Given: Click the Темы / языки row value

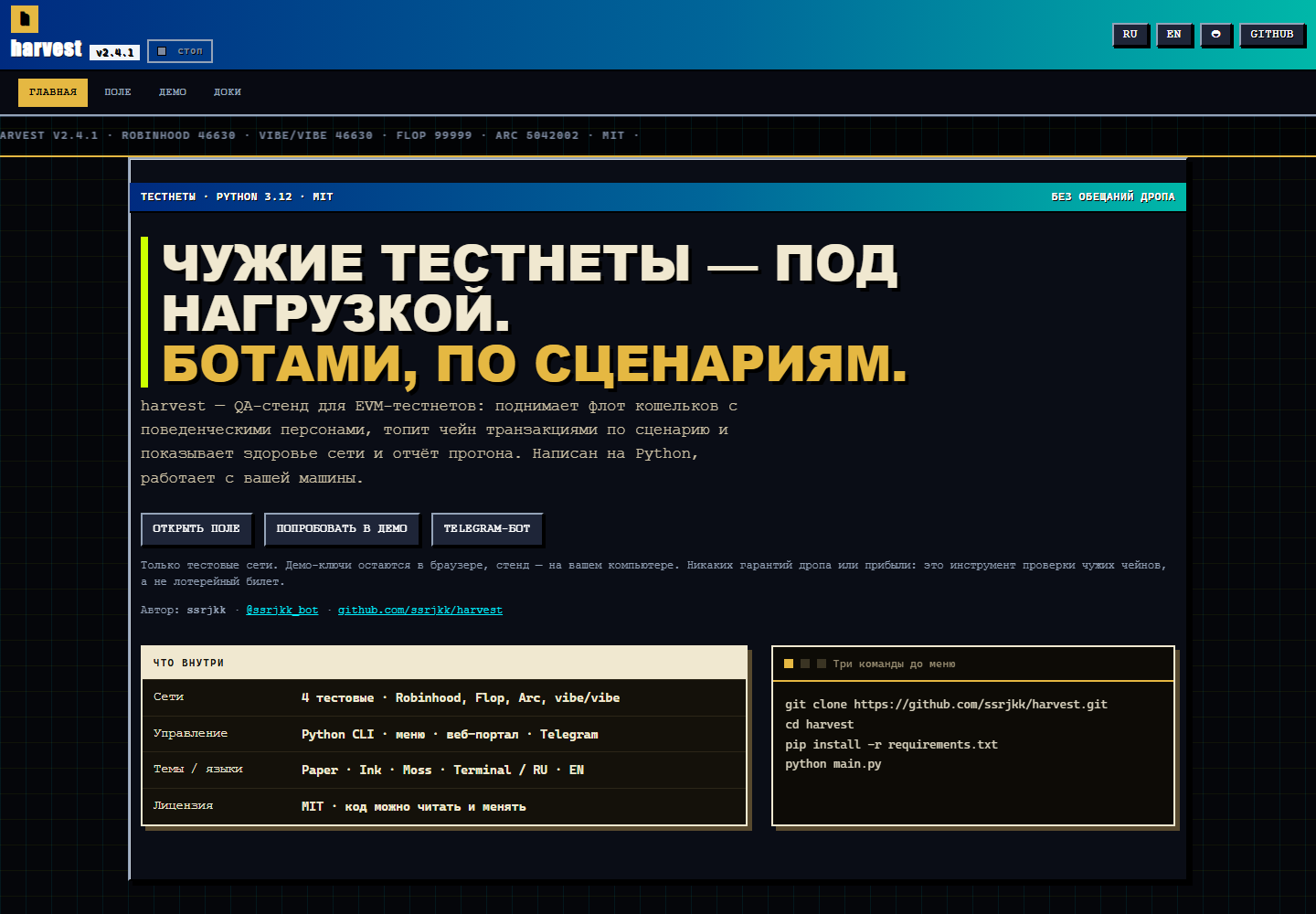Looking at the screenshot, I should (442, 770).
